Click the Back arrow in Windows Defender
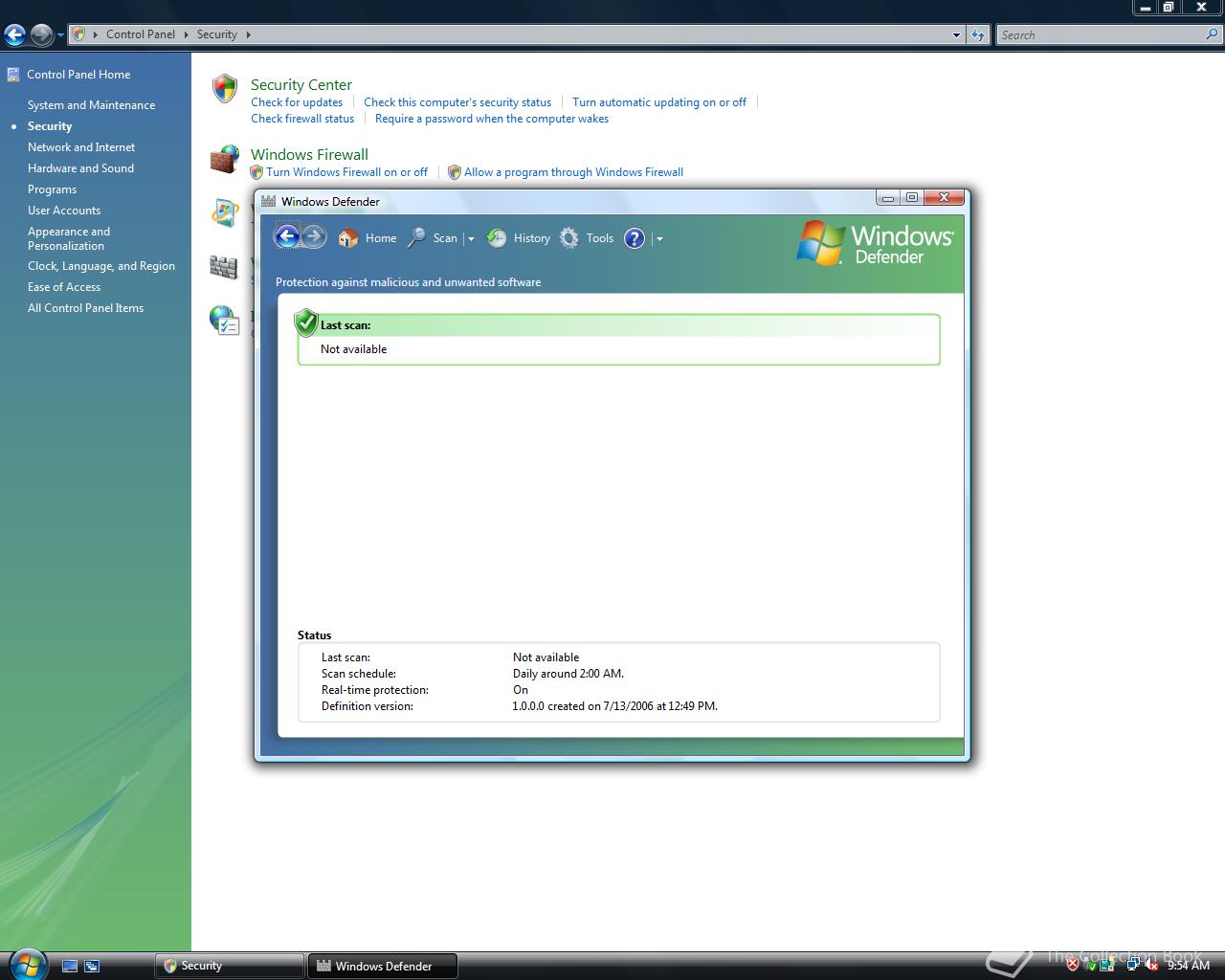Screen dimensions: 1225x980 pos(287,236)
